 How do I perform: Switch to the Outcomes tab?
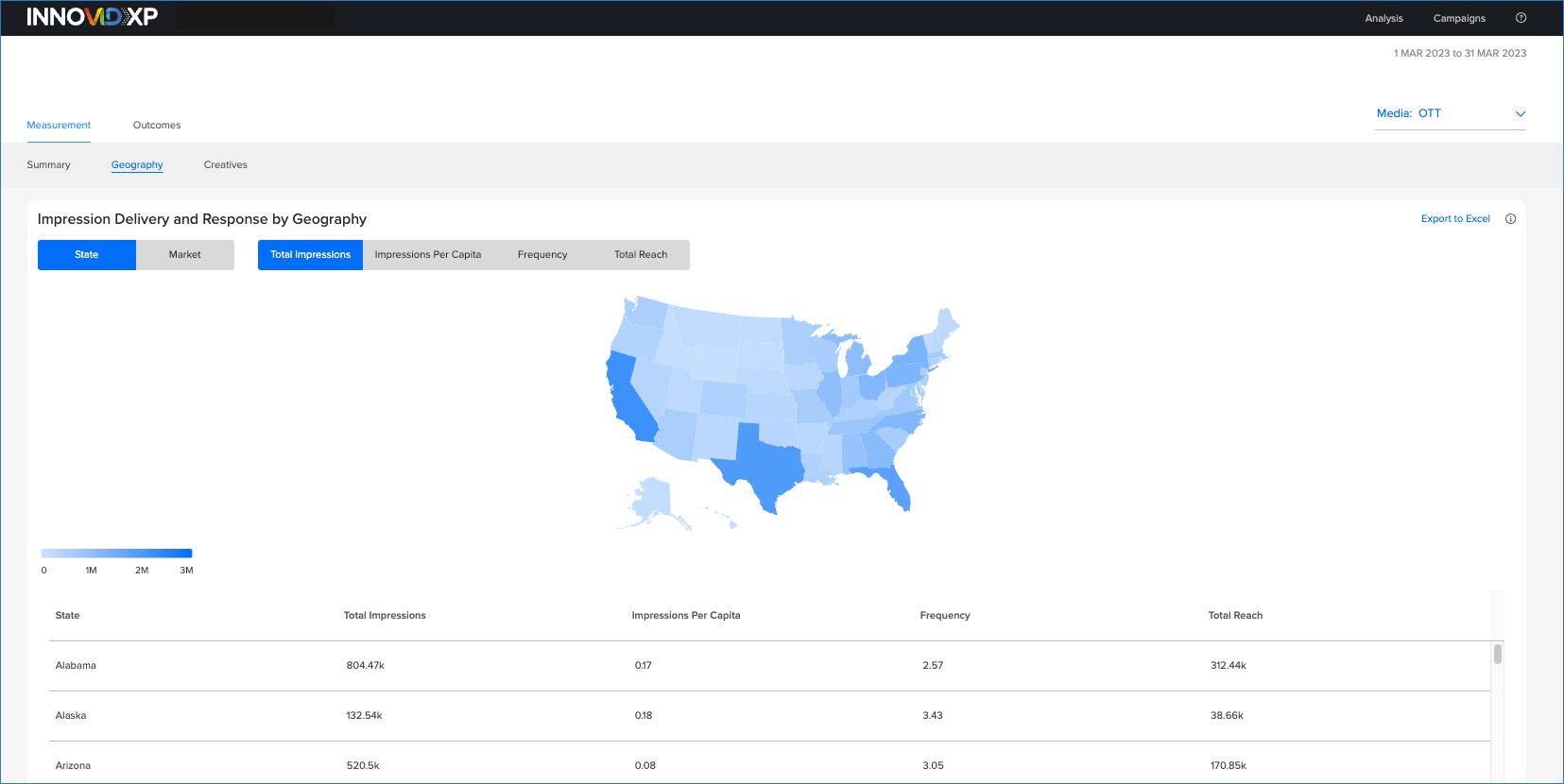[x=157, y=125]
